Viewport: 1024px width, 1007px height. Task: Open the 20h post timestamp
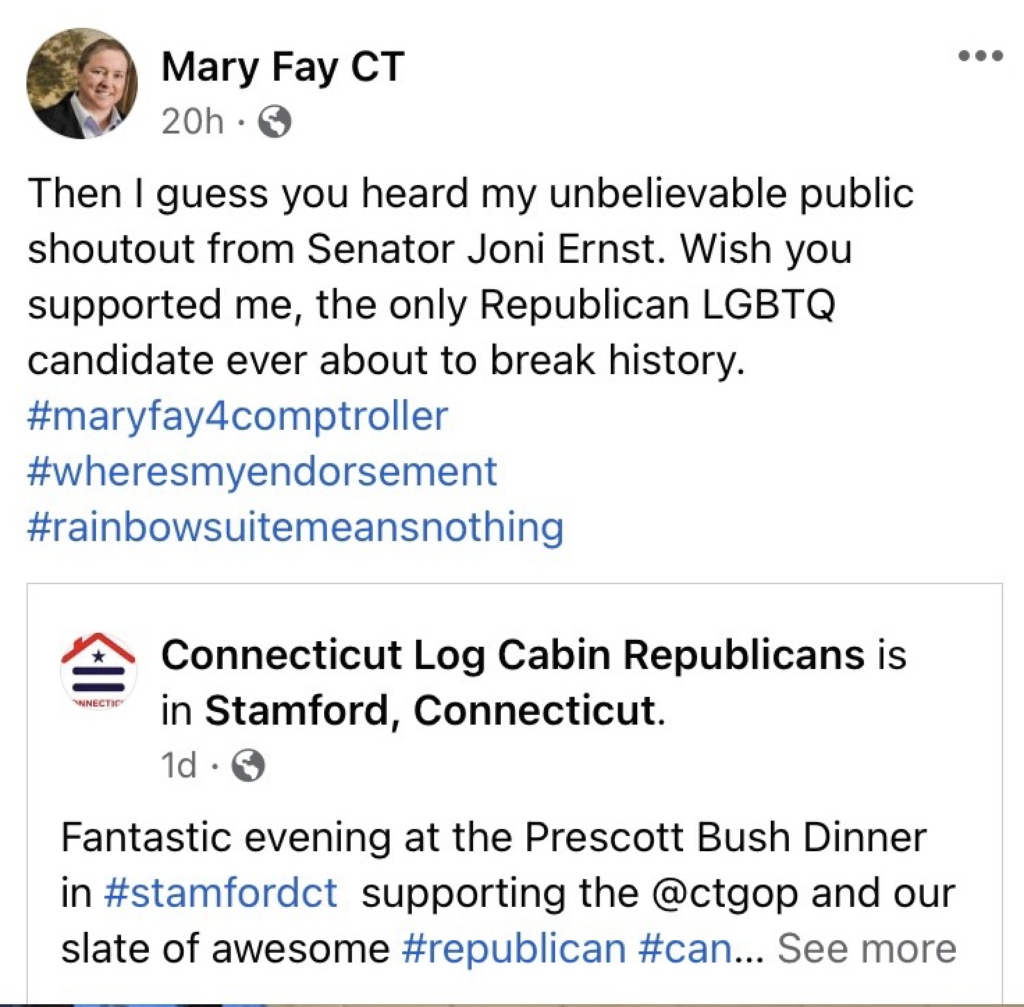[x=193, y=121]
